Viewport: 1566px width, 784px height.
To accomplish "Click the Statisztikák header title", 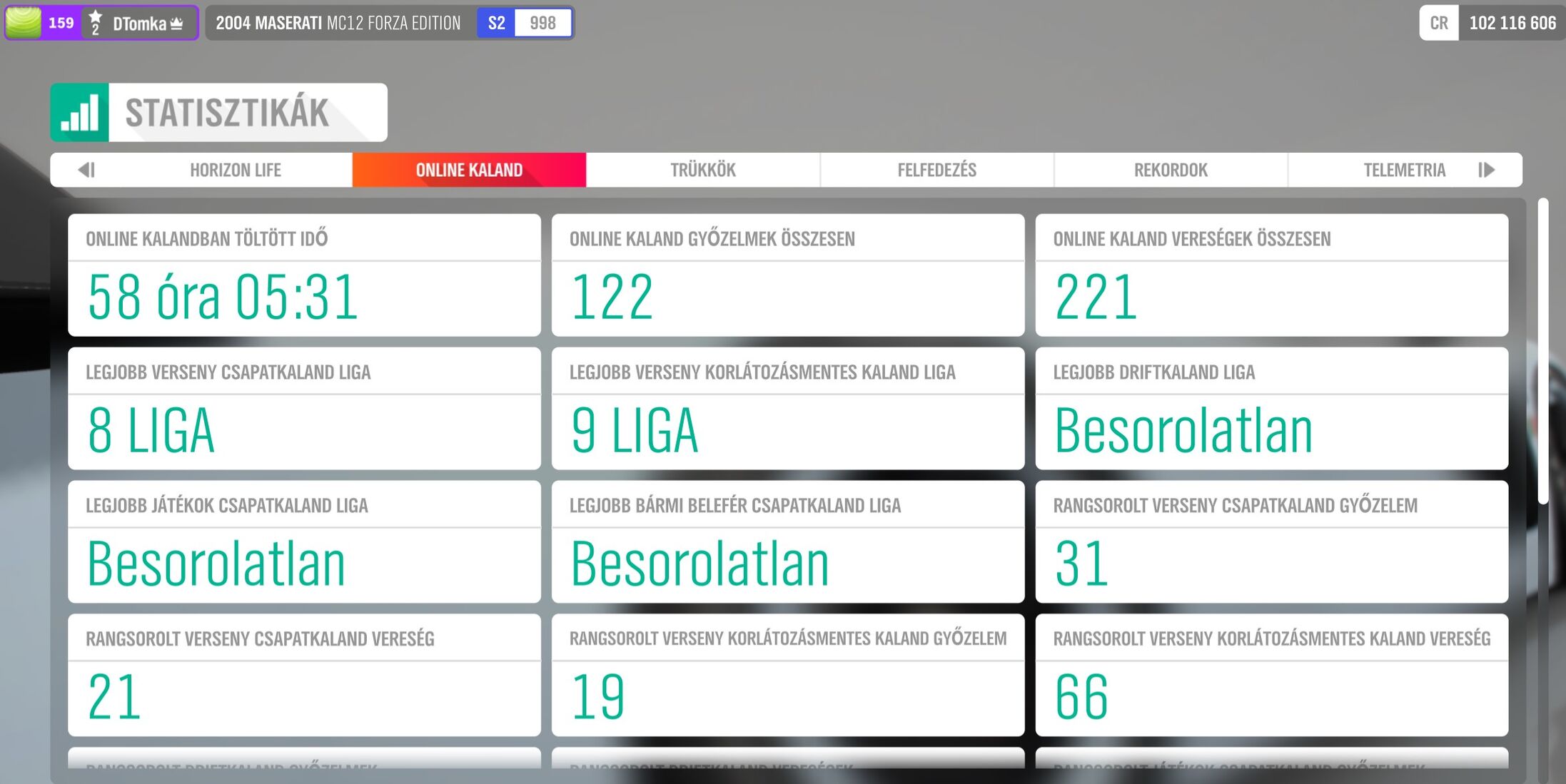I will coord(227,113).
